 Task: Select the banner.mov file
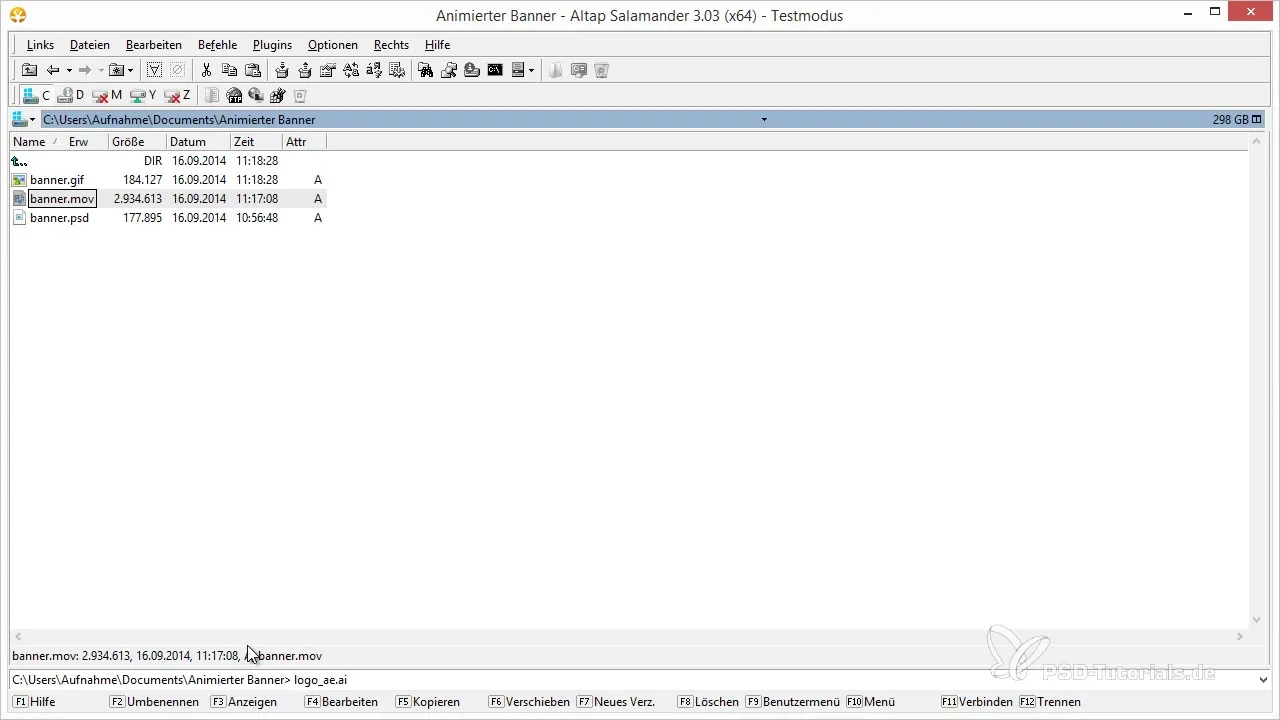(x=168, y=199)
